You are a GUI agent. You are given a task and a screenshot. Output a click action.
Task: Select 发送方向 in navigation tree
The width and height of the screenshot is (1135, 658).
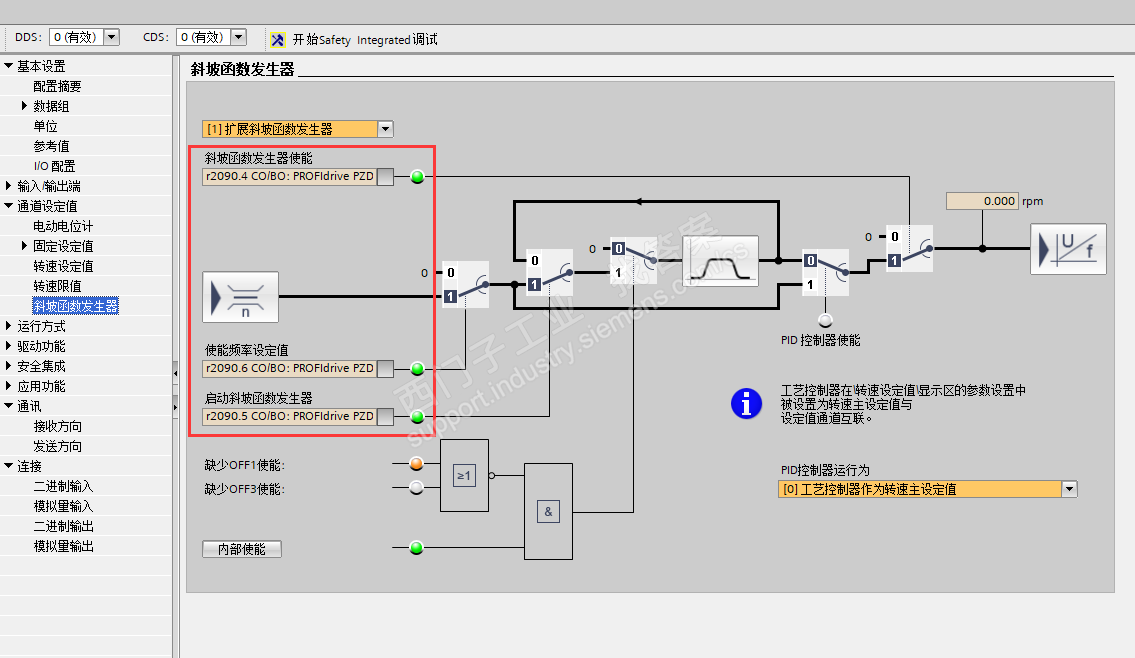[57, 446]
